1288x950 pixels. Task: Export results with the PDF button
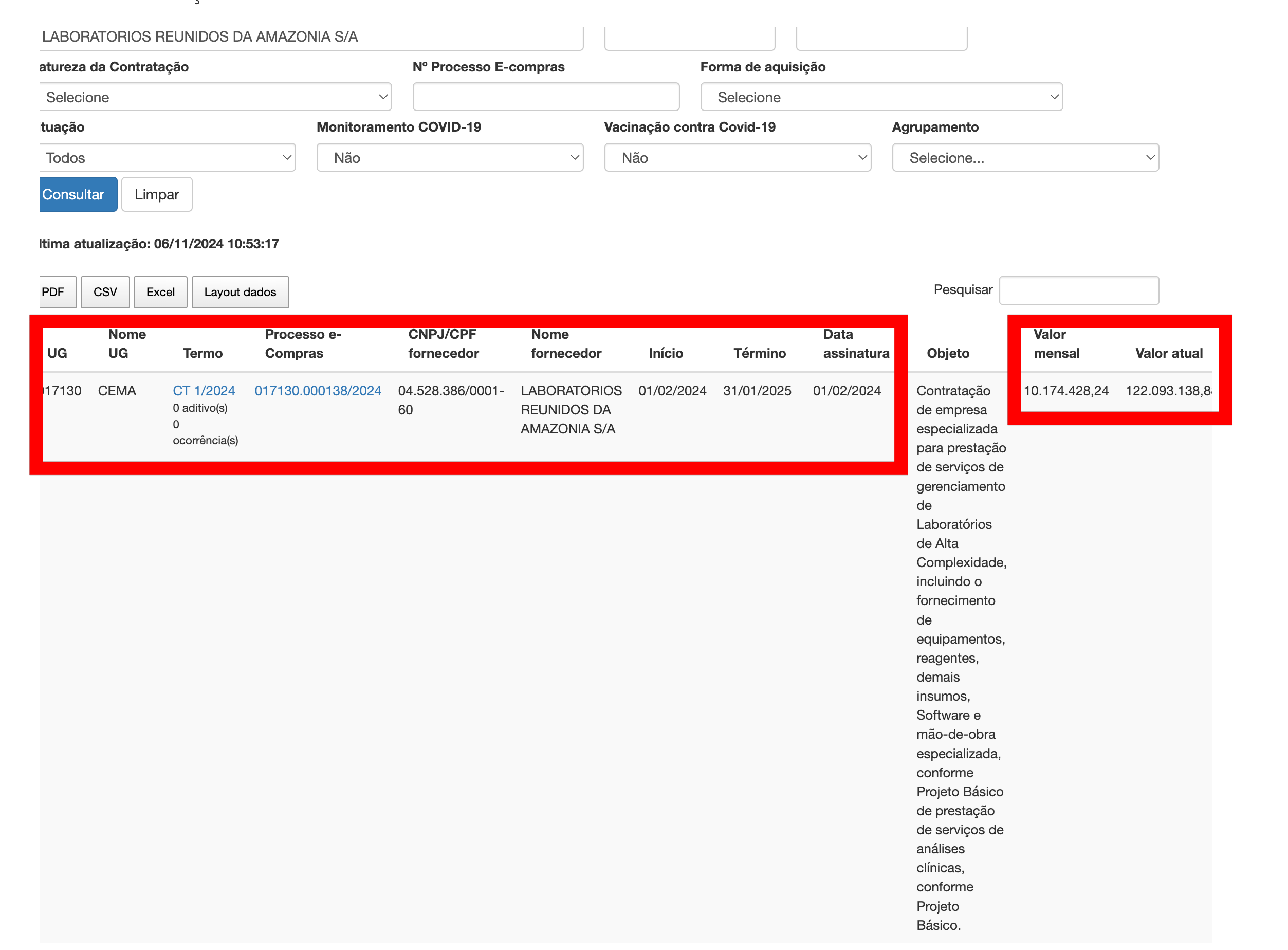tap(55, 292)
